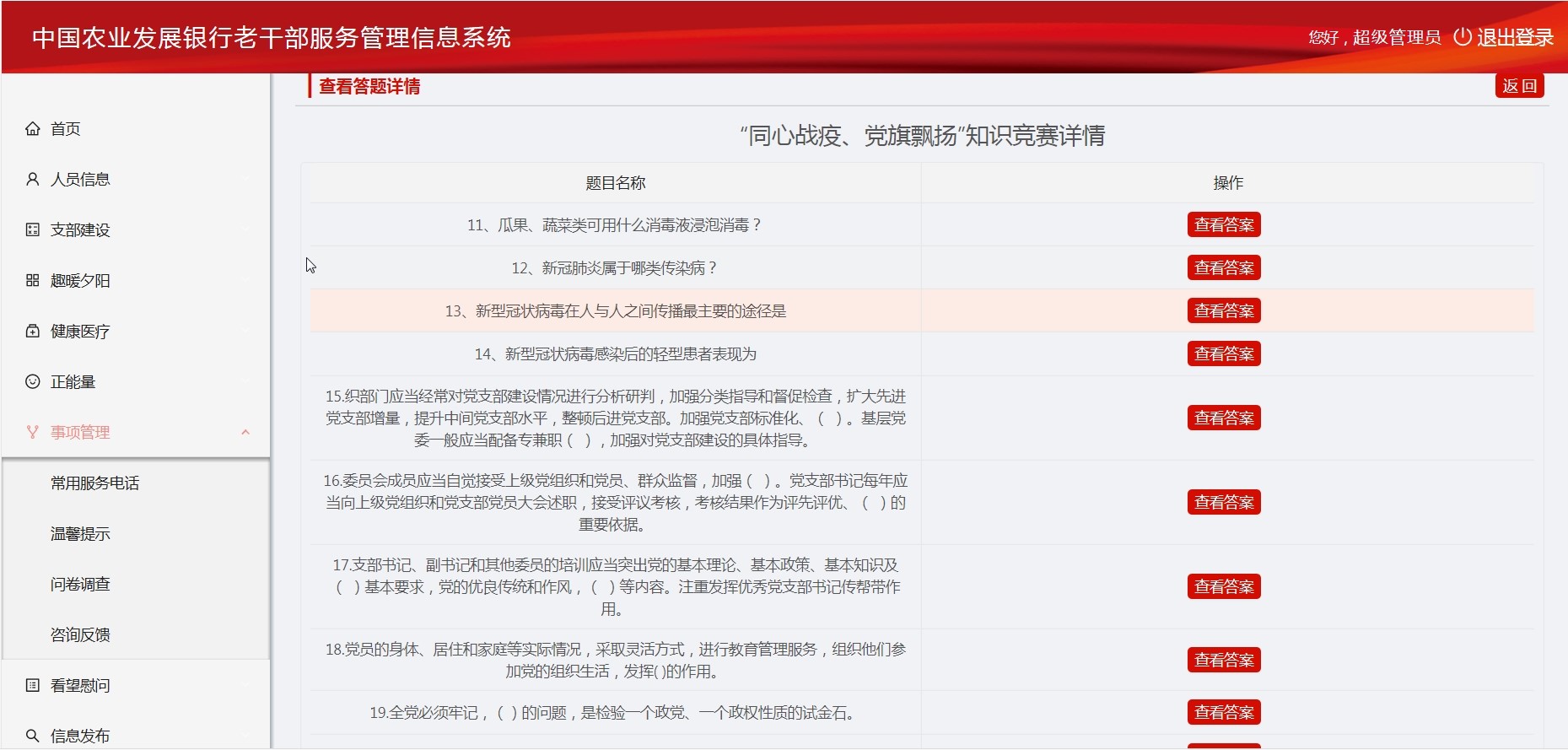Click the magnifier icon beside 信息发布
Screen dimensions: 1568x750
(x=33, y=736)
